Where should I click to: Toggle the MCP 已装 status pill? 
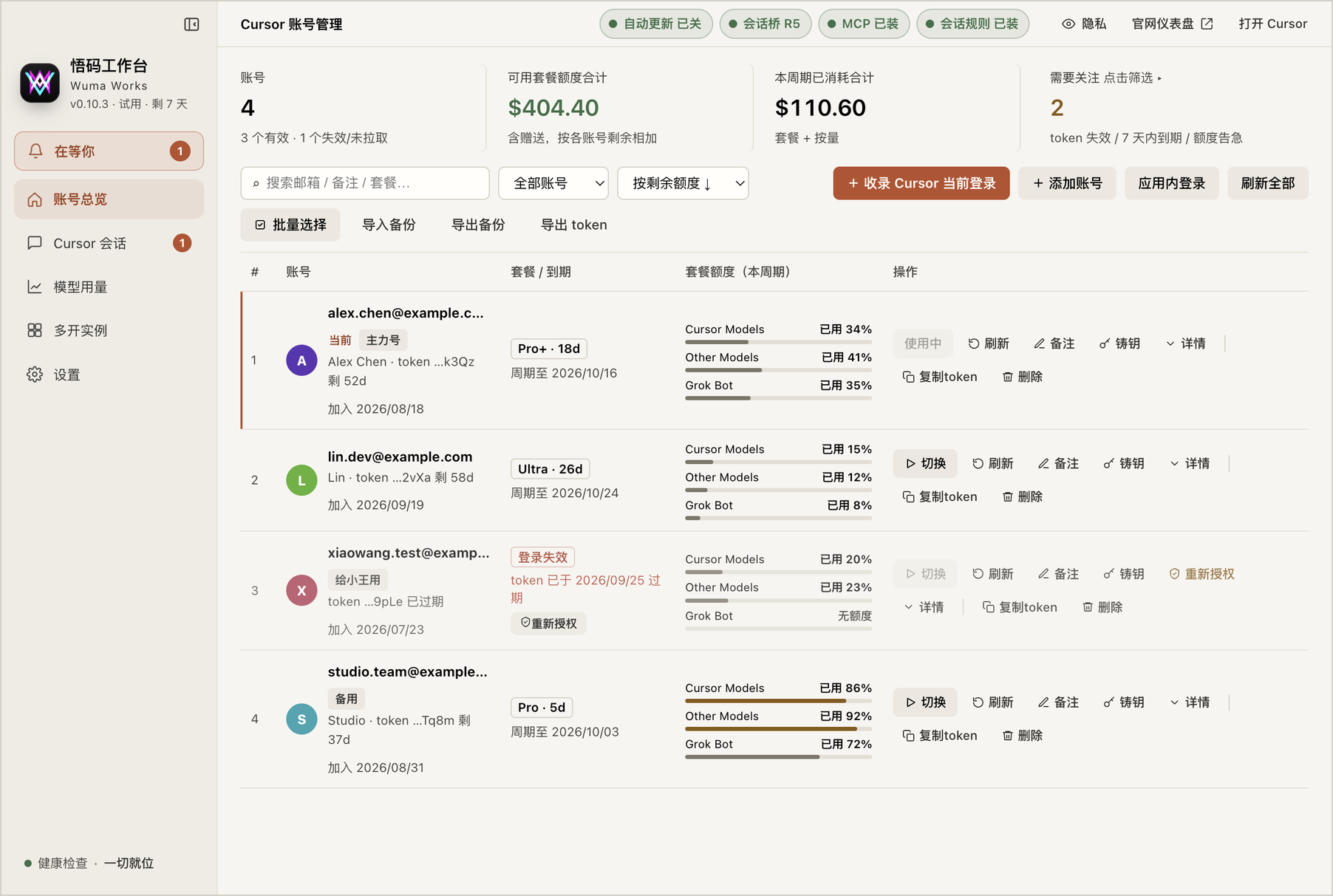[x=864, y=24]
